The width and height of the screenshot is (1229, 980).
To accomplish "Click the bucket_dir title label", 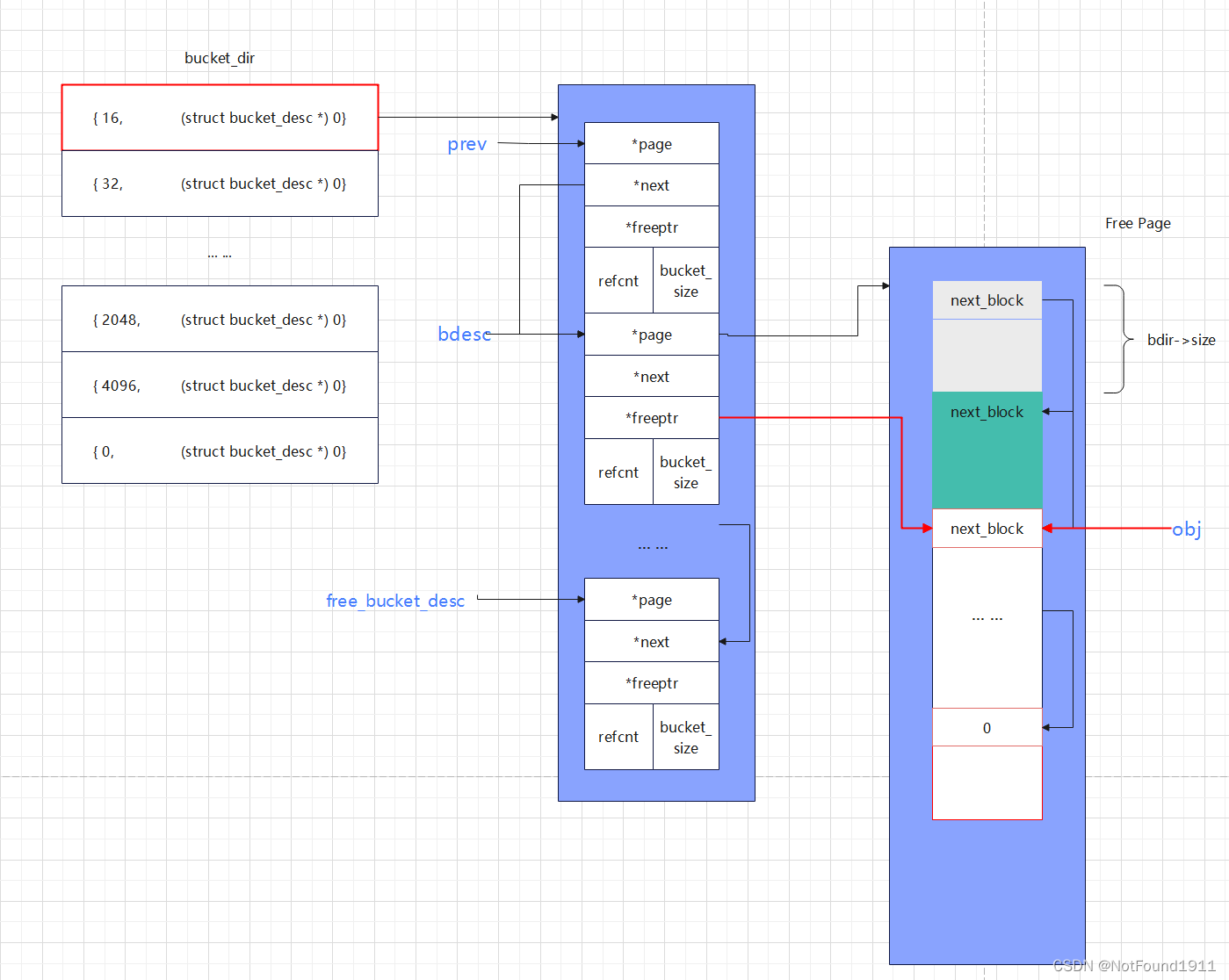I will coord(220,58).
